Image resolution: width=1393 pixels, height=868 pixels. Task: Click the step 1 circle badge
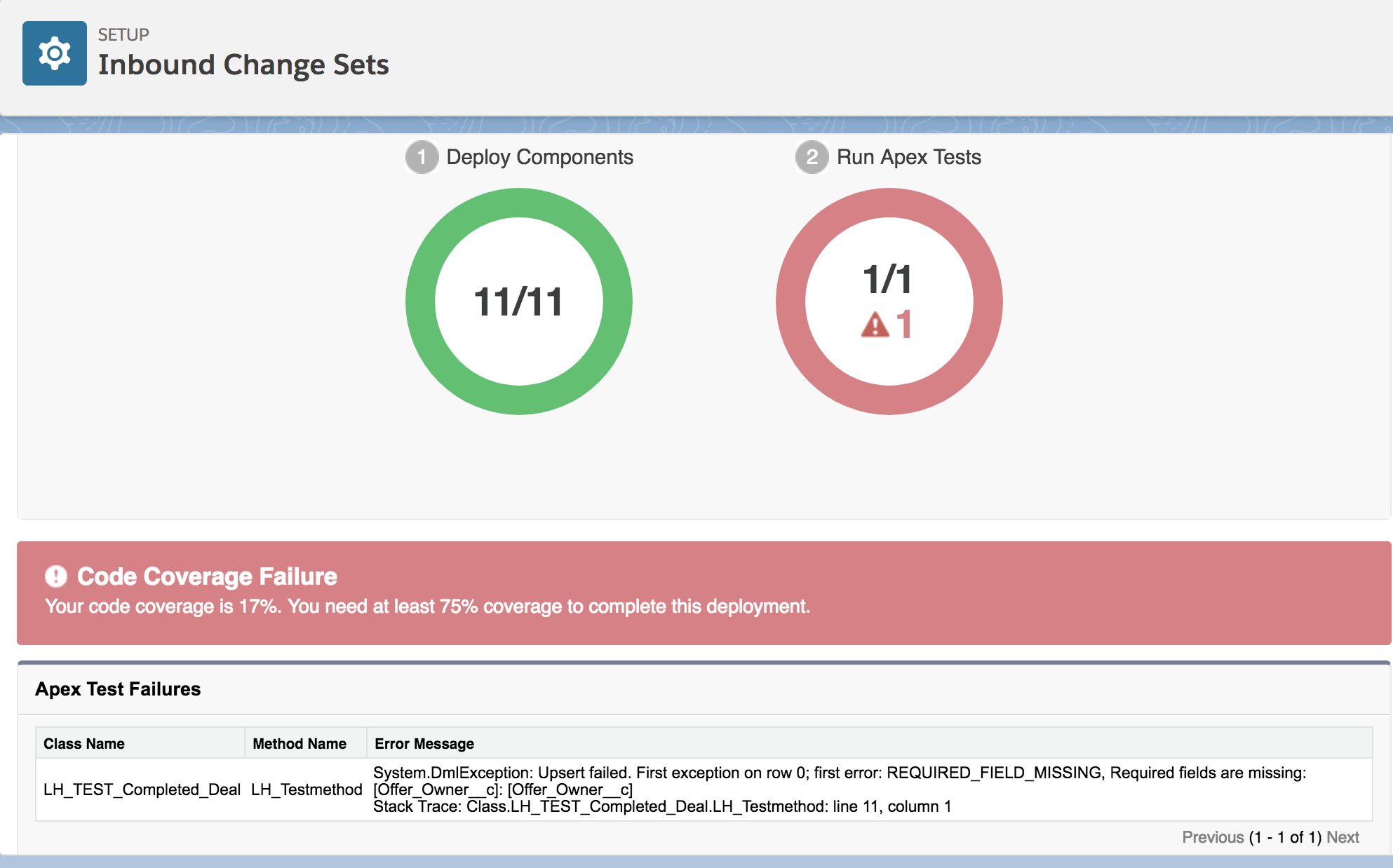tap(422, 157)
